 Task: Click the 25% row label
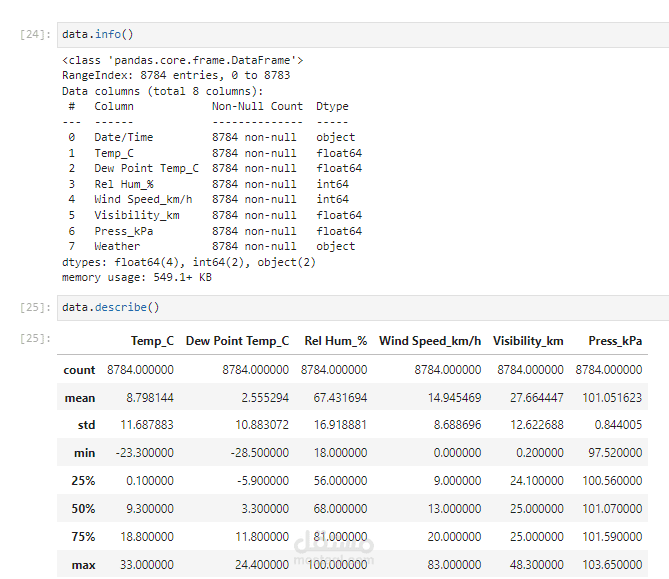pos(83,481)
